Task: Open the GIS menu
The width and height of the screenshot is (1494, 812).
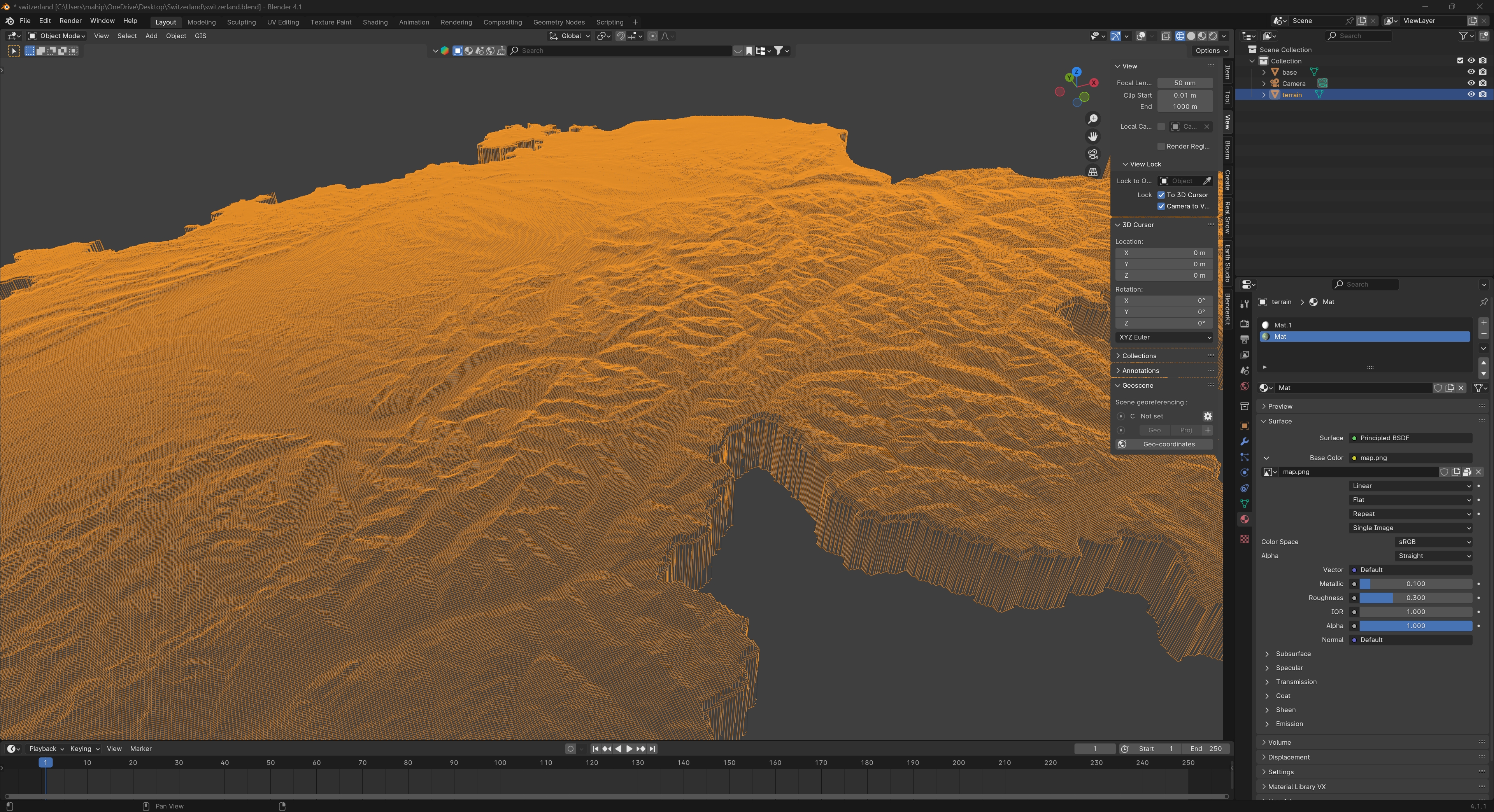Action: point(200,36)
